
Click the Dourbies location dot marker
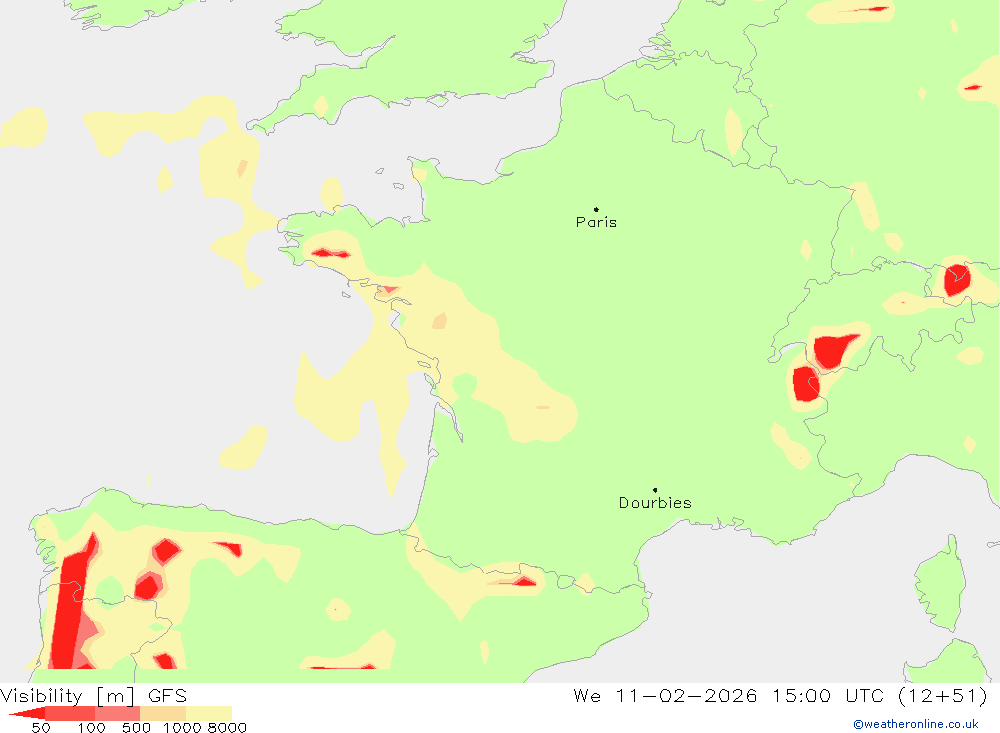[655, 490]
